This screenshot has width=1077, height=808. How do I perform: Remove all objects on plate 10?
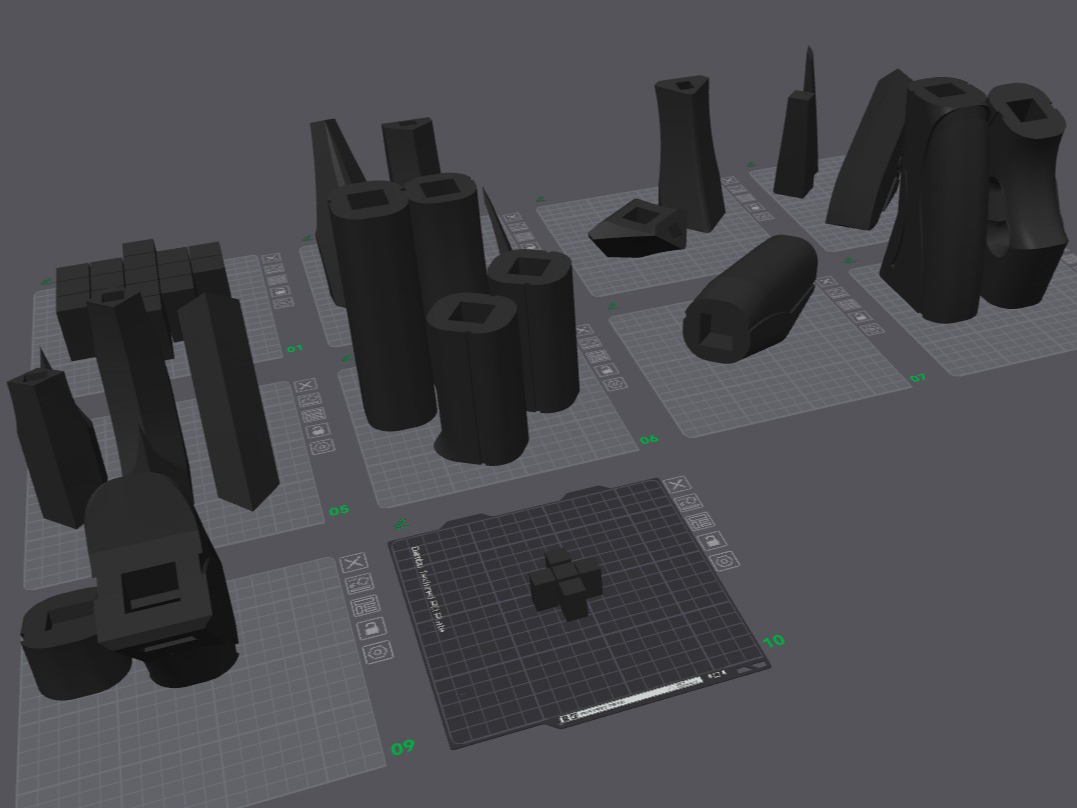(677, 484)
